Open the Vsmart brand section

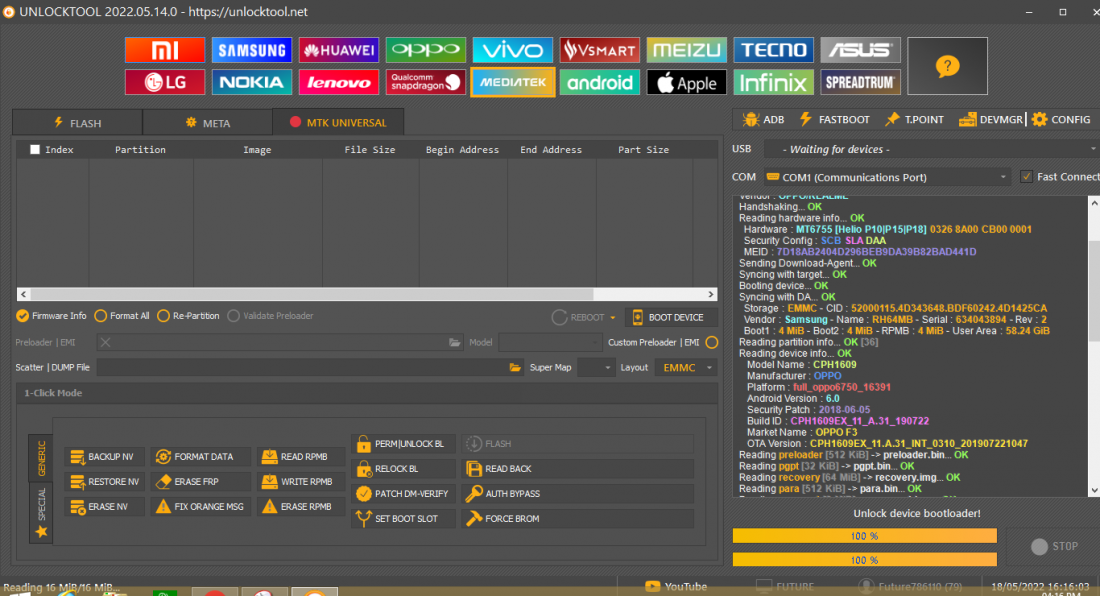tap(600, 50)
